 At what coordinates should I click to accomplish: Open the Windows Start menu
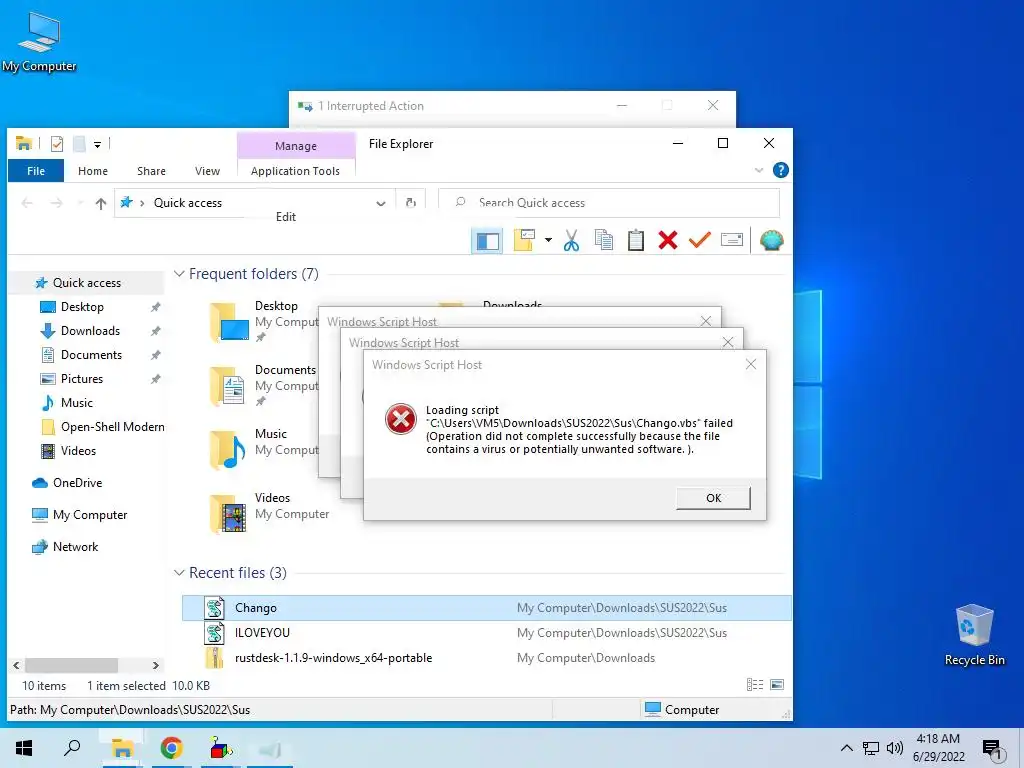(x=24, y=748)
